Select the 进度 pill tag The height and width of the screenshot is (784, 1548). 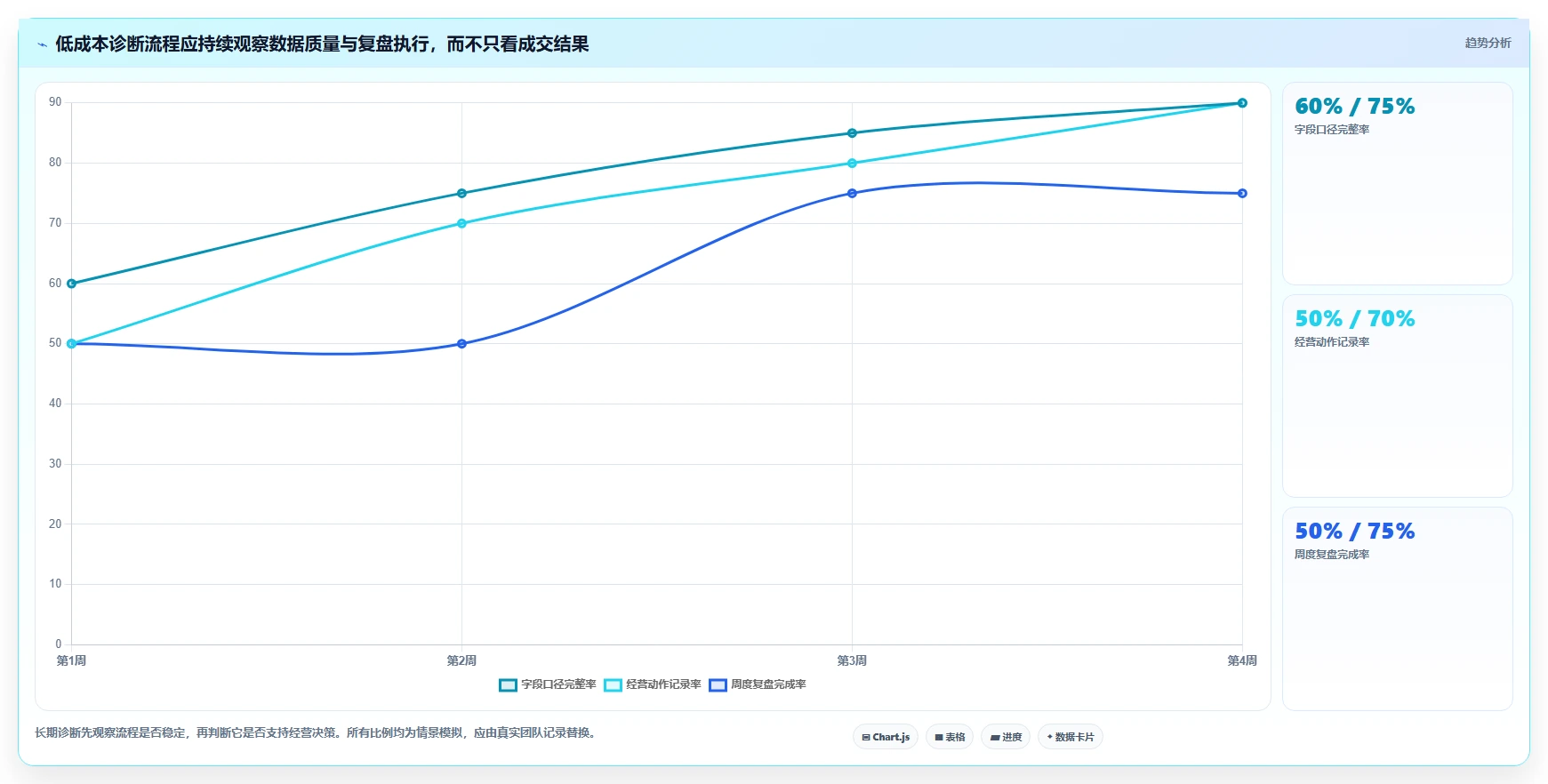point(1006,737)
